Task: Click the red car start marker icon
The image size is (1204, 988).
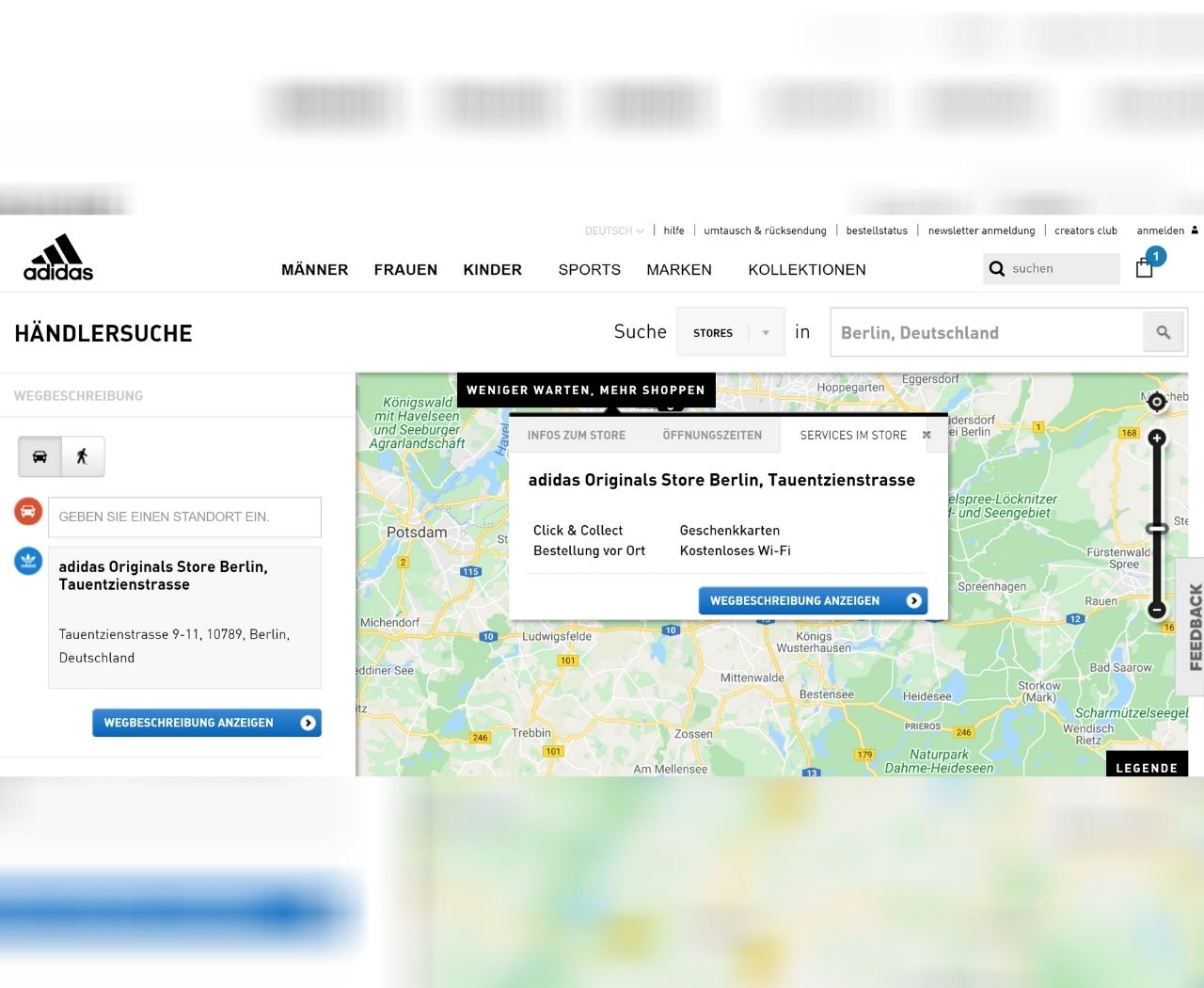Action: (x=28, y=512)
